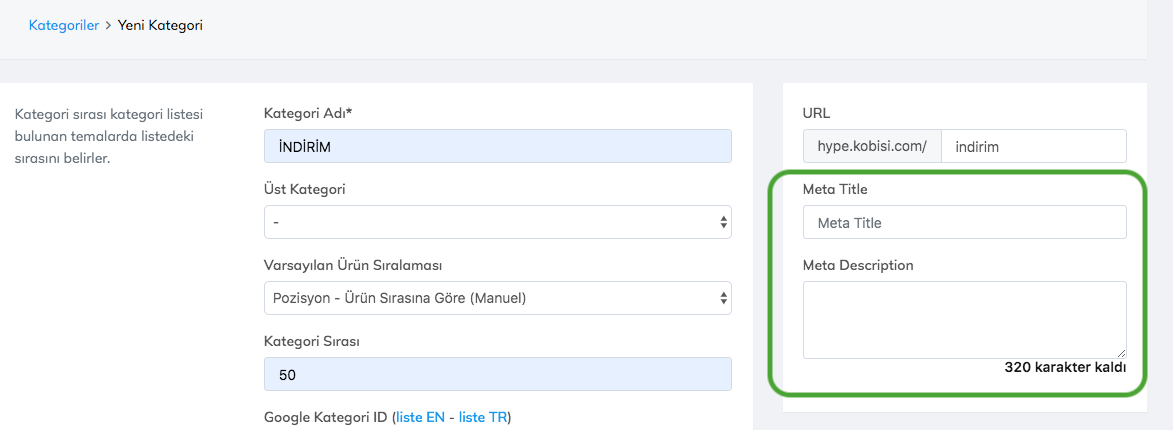Grab the Meta Description resize handle
1173x430 pixels.
pyautogui.click(x=1121, y=352)
